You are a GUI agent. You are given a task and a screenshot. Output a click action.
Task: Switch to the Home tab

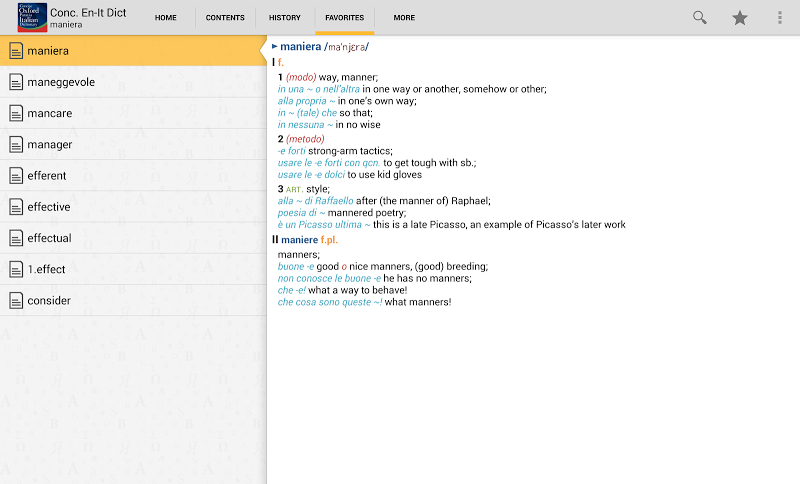click(x=166, y=18)
